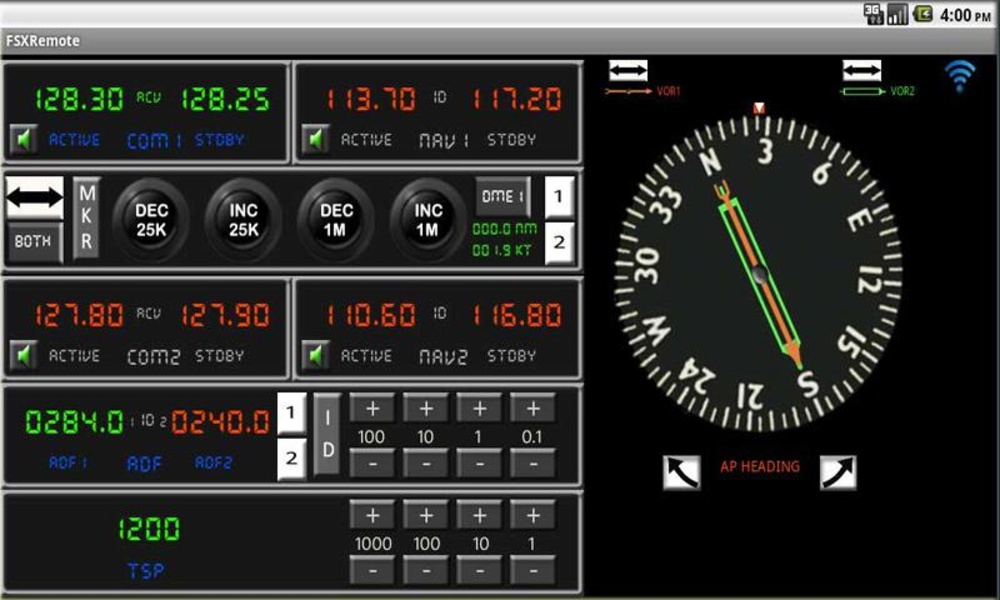
Task: Increase transponder code by 1000
Action: pos(372,515)
